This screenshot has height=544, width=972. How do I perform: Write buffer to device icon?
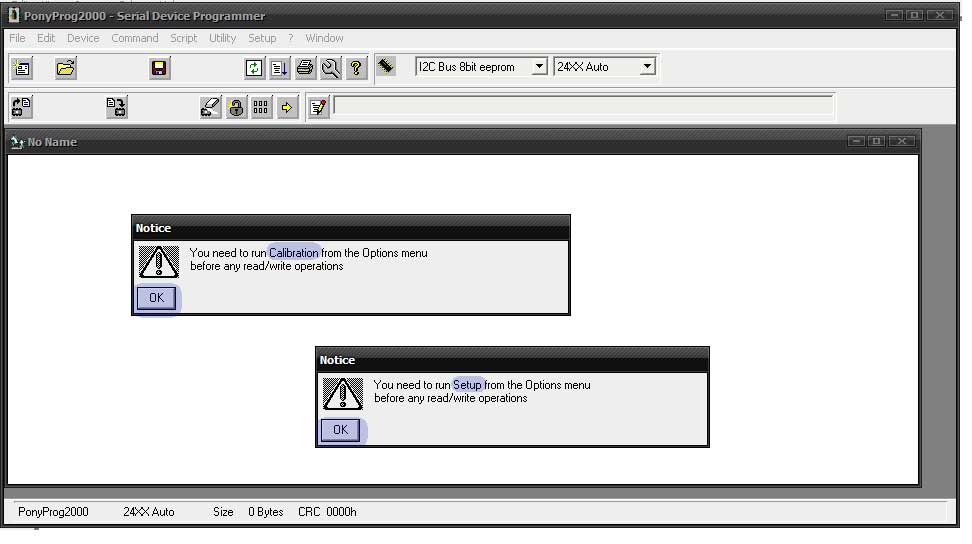coord(117,107)
